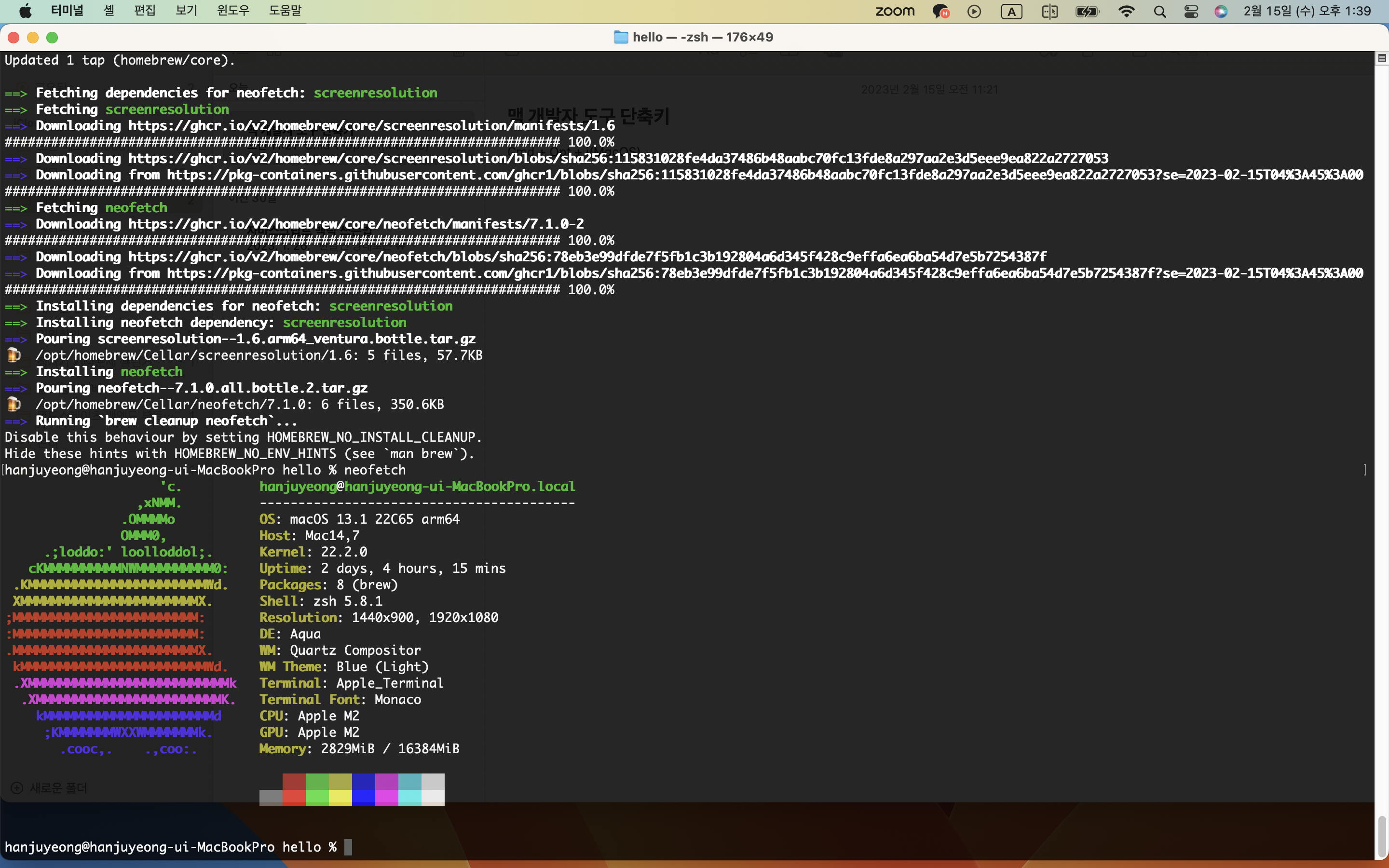Viewport: 1389px width, 868px height.
Task: Click the play circle status icon
Action: [974, 11]
